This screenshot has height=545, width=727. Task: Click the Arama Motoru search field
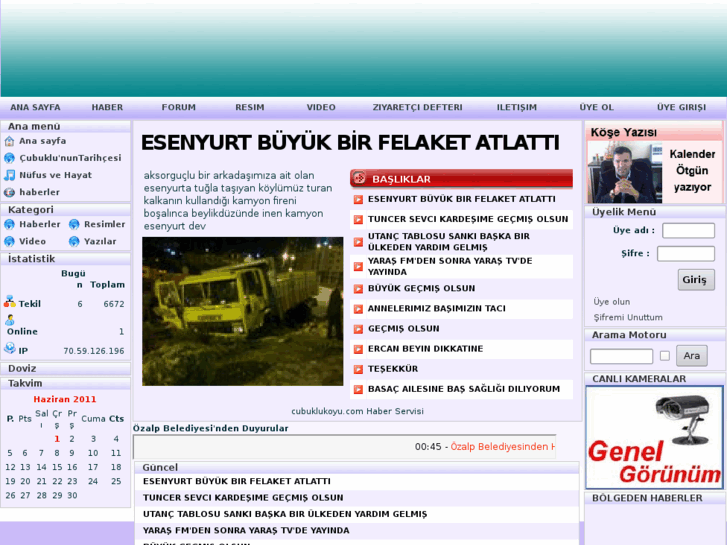pyautogui.click(x=621, y=356)
